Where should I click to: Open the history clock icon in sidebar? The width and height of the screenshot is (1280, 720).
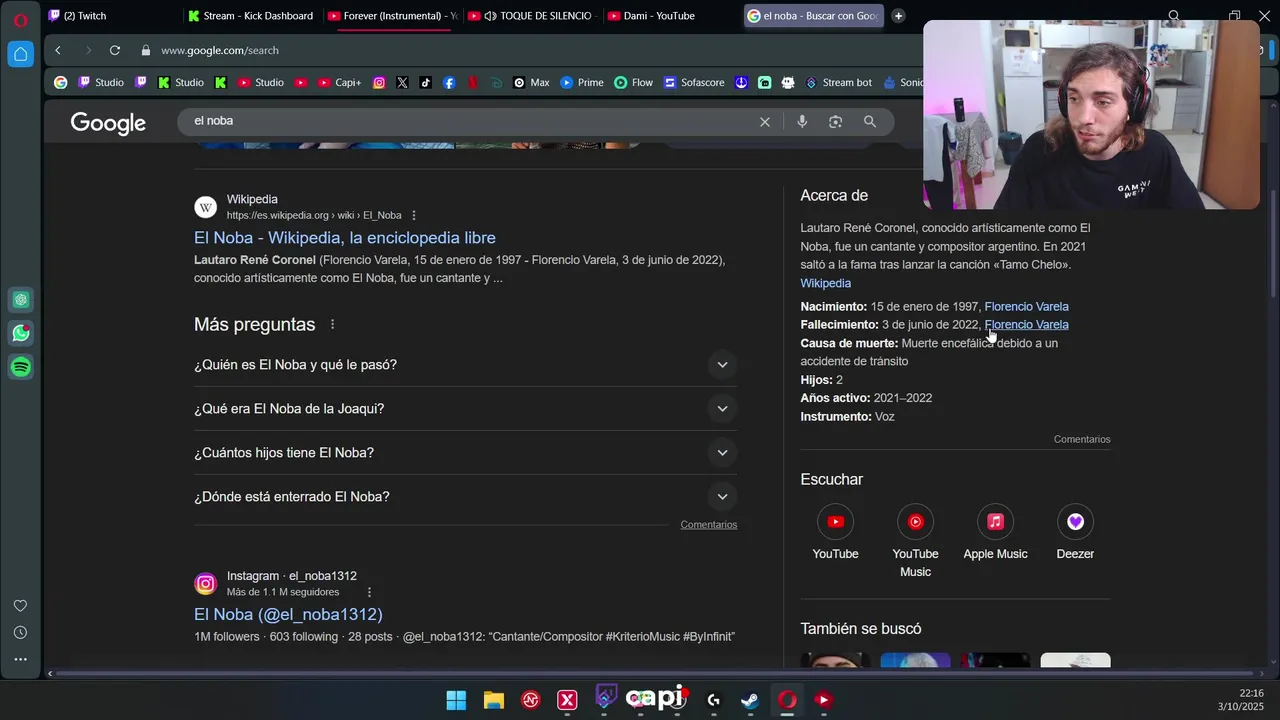20,632
